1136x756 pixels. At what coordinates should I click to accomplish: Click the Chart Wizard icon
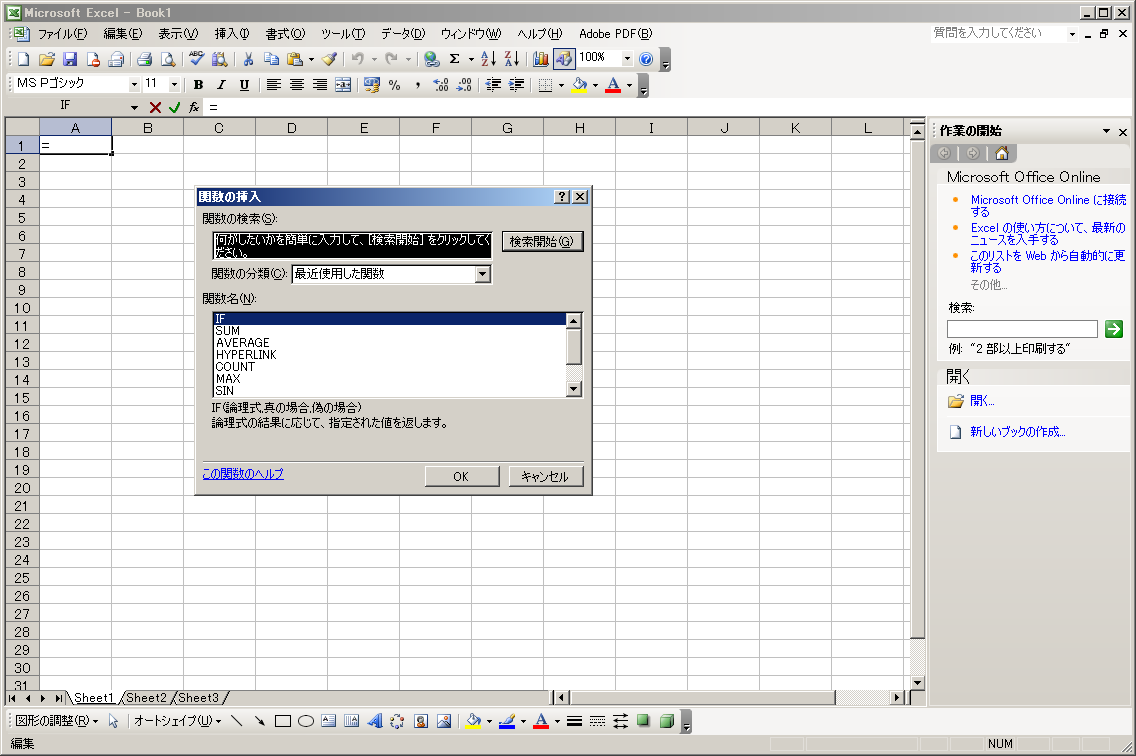pyautogui.click(x=541, y=59)
